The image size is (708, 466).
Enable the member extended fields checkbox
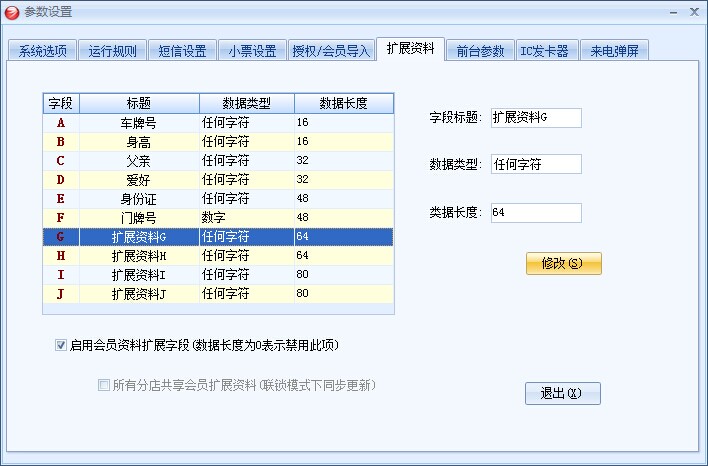click(x=61, y=346)
